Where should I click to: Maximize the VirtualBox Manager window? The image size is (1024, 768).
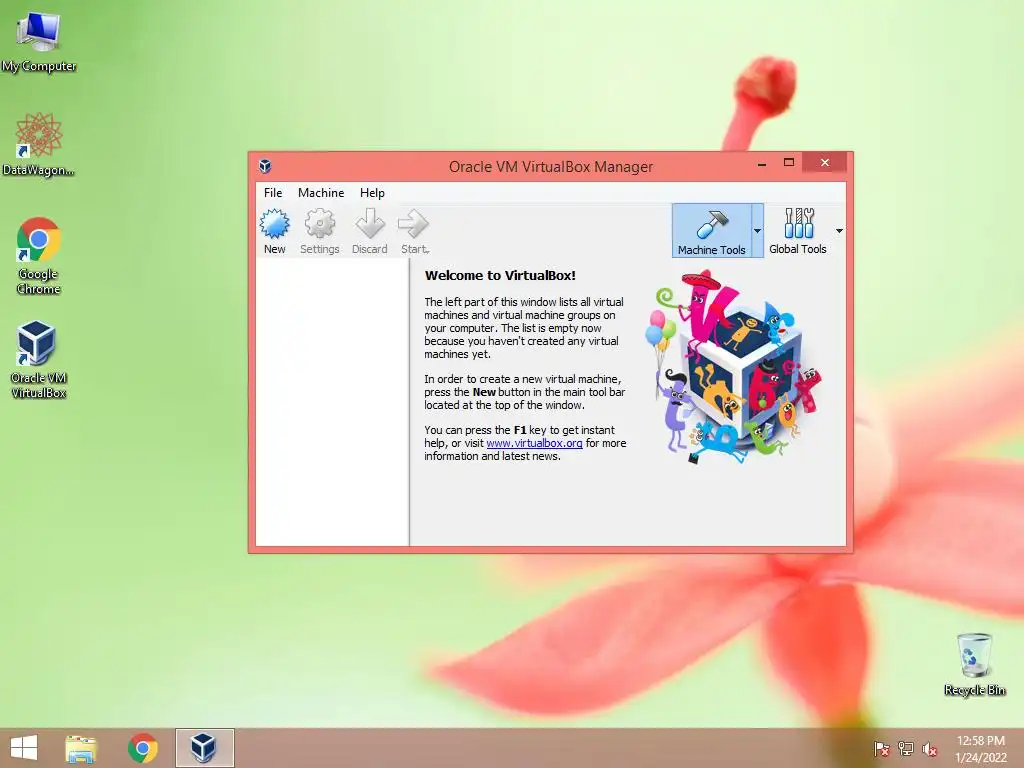tap(789, 163)
